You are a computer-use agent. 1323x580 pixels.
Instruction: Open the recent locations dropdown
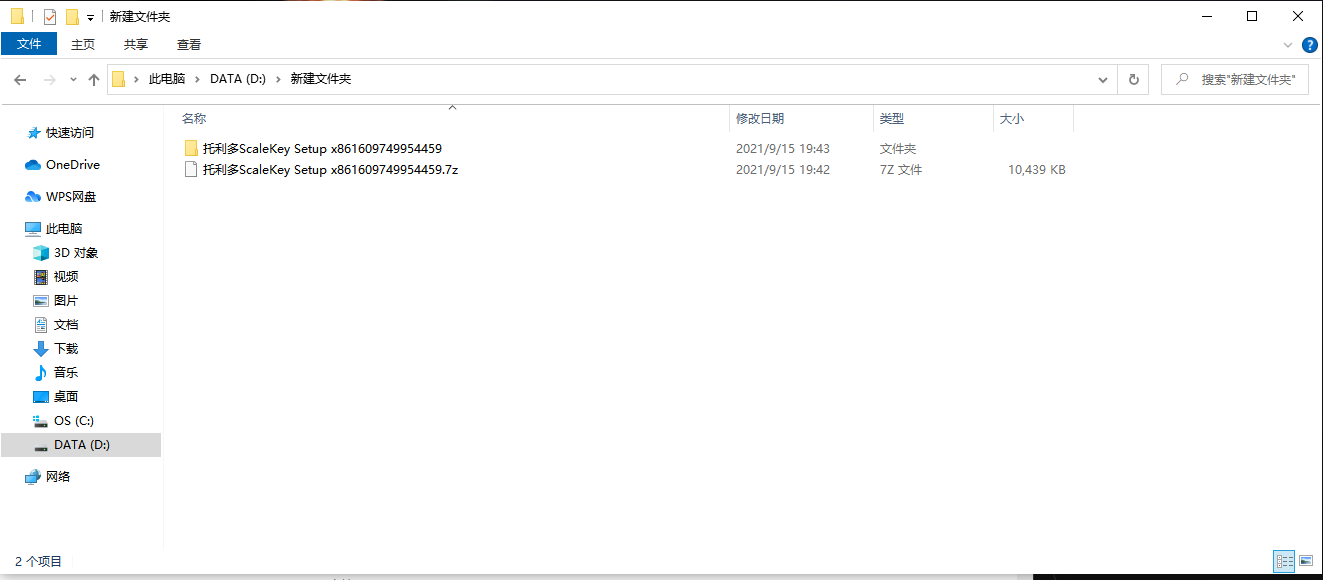tap(73, 79)
